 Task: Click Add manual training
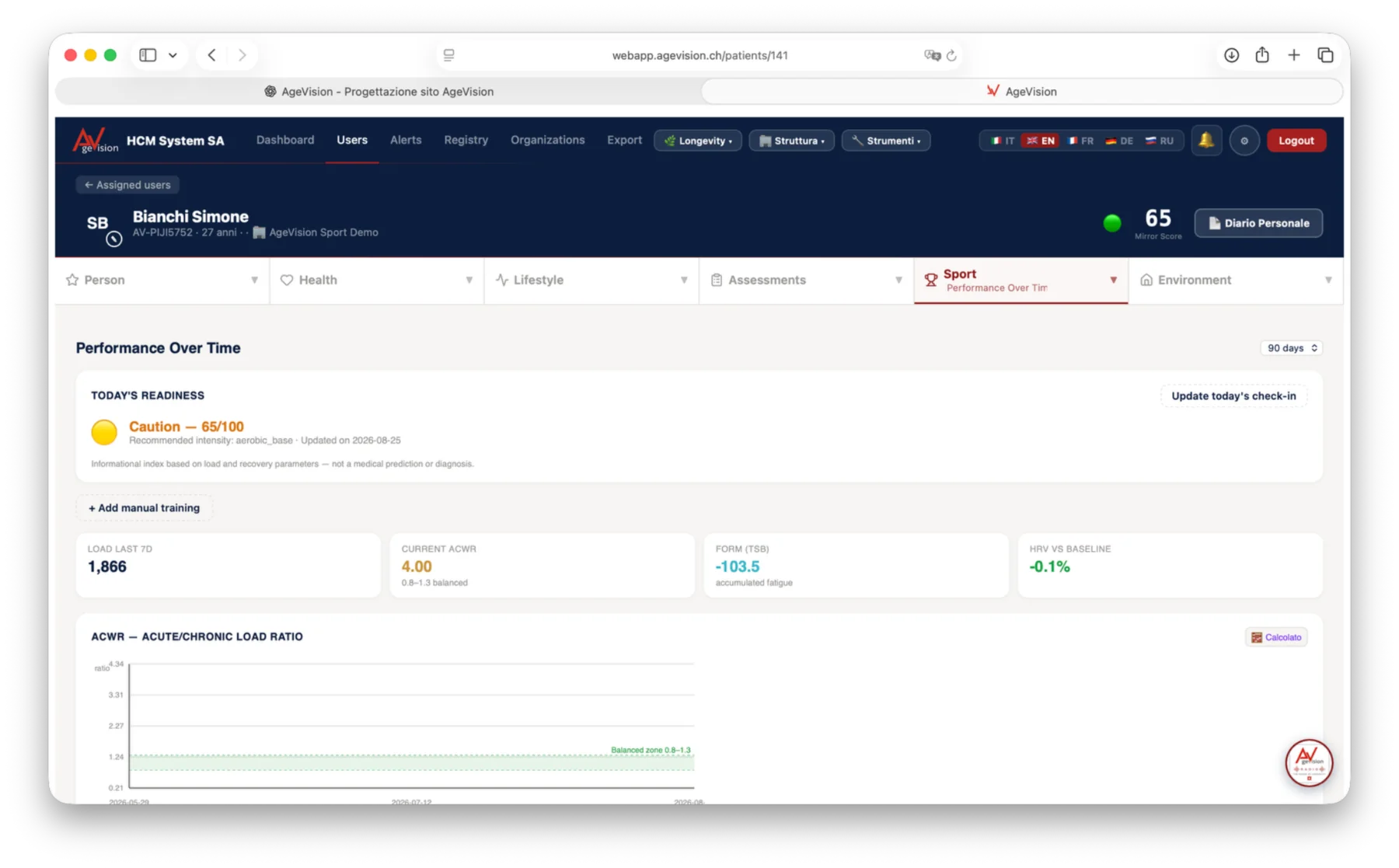point(144,508)
